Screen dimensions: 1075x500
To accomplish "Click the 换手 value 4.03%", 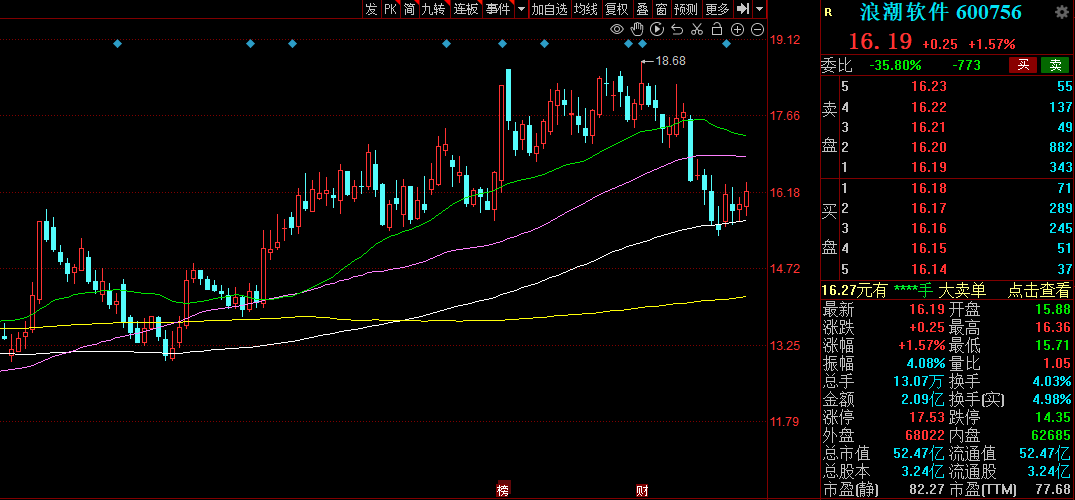I will click(x=1050, y=381).
